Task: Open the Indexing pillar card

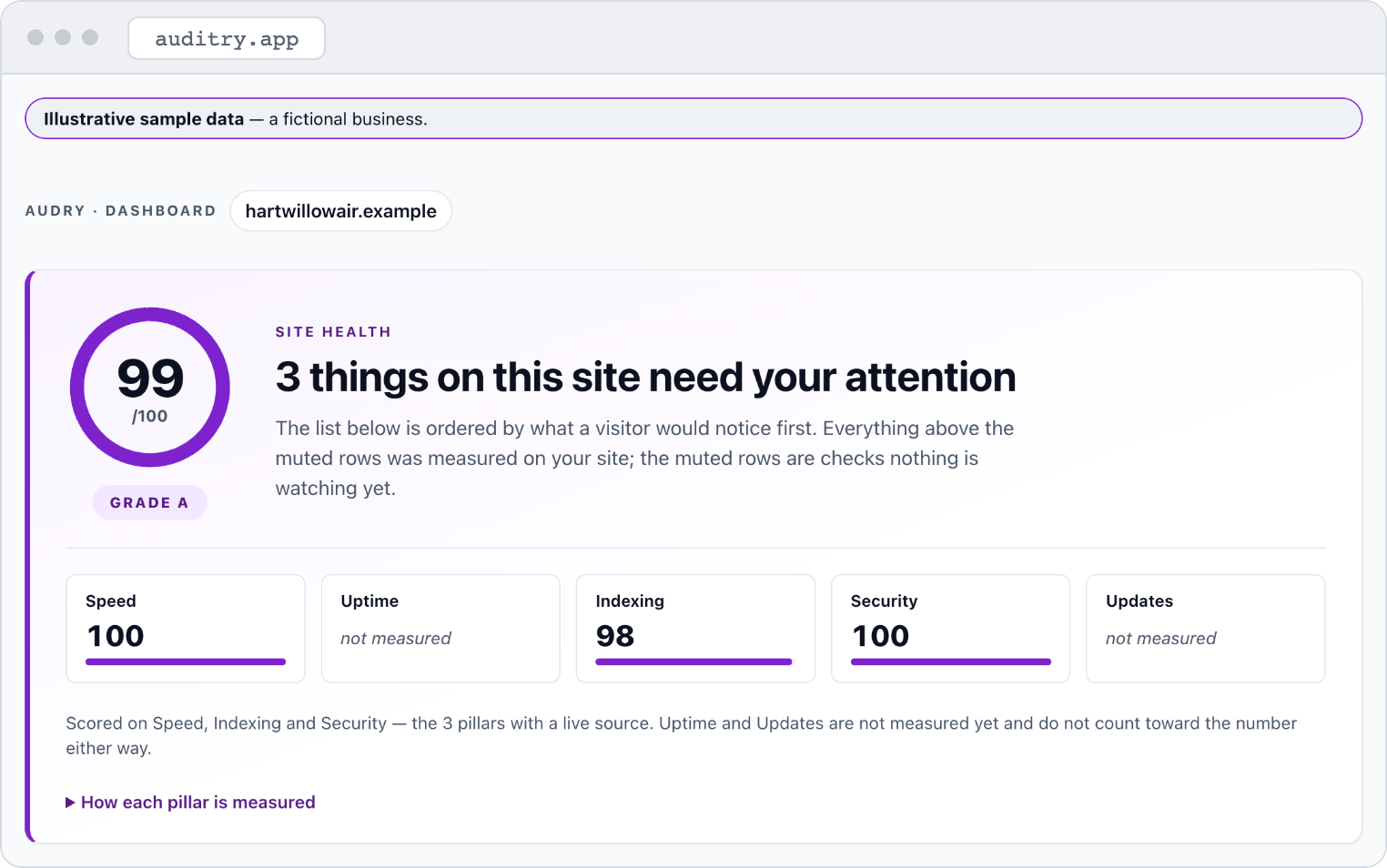Action: click(x=695, y=629)
